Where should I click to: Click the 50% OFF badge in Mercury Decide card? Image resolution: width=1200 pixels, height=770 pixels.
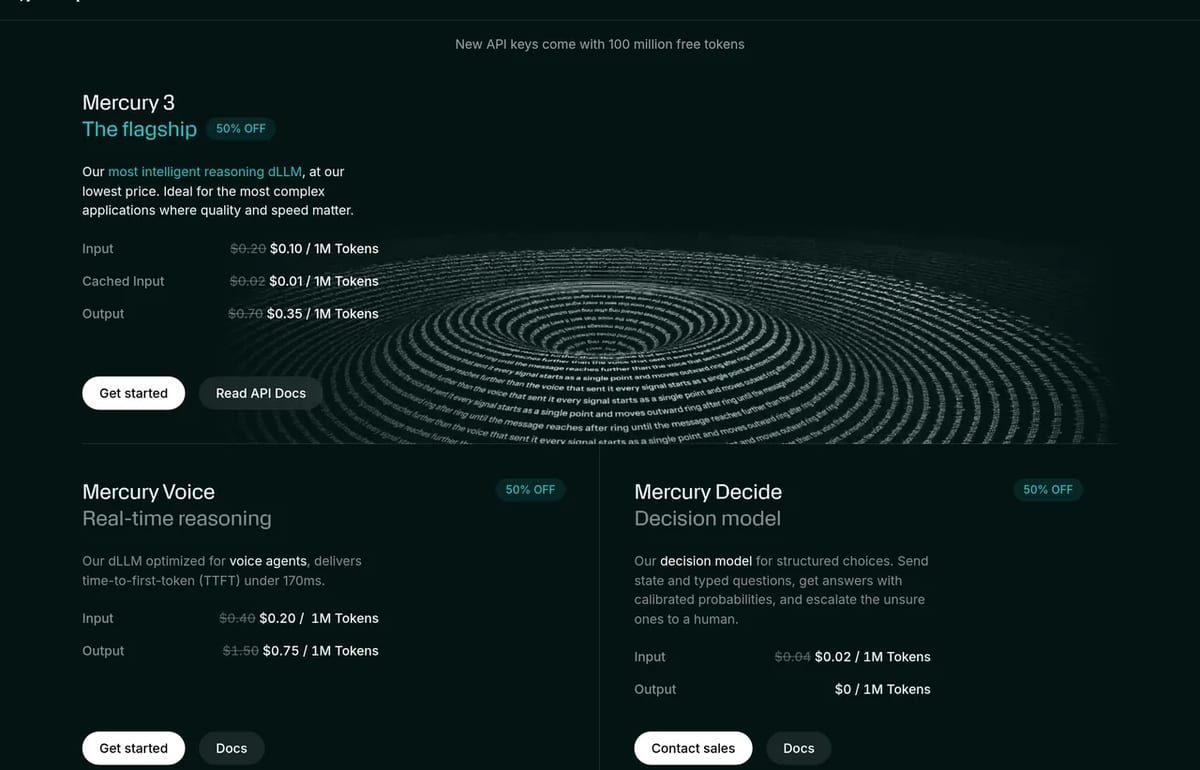1048,490
